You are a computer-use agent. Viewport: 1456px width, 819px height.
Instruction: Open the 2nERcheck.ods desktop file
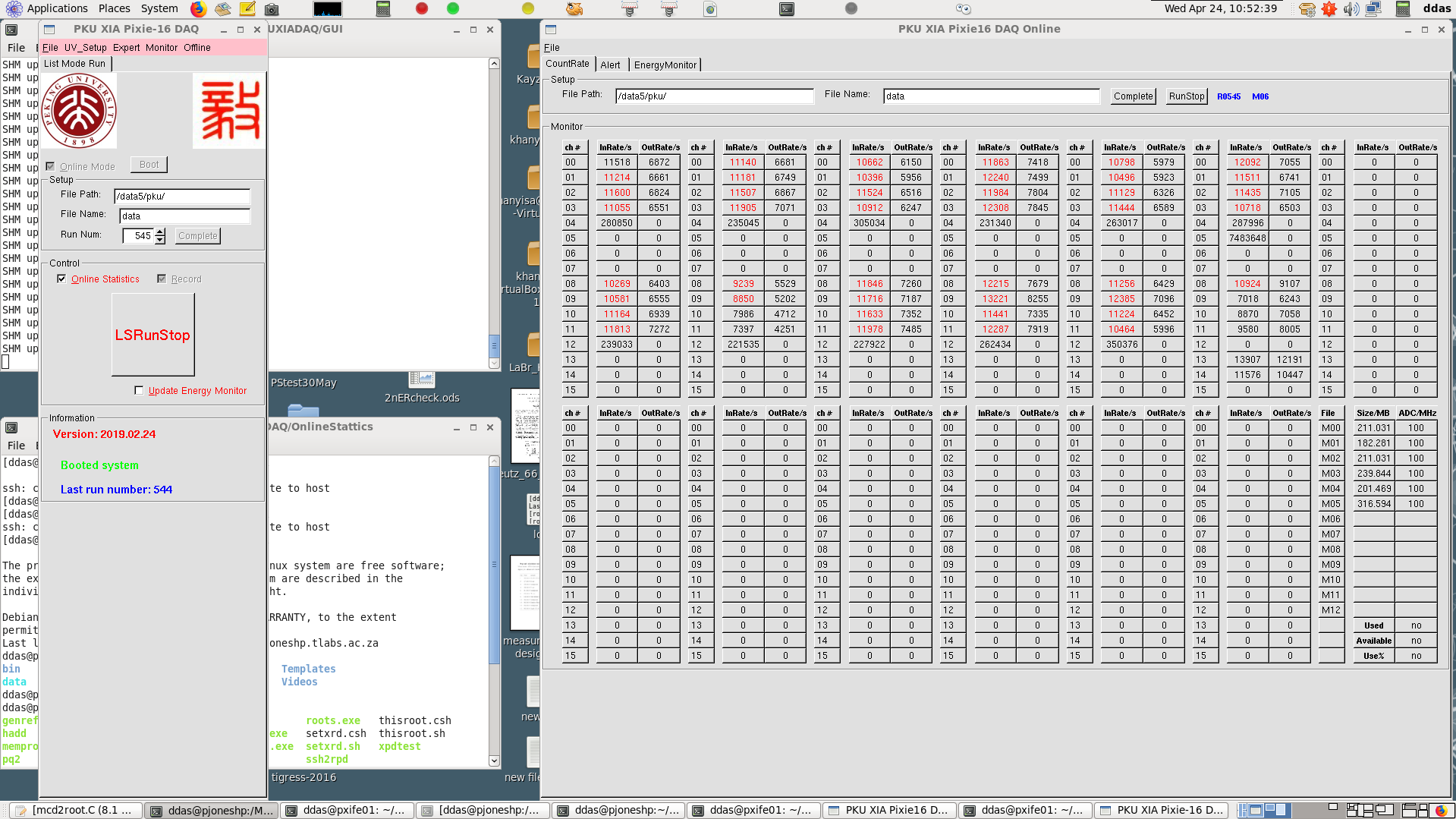(x=422, y=387)
